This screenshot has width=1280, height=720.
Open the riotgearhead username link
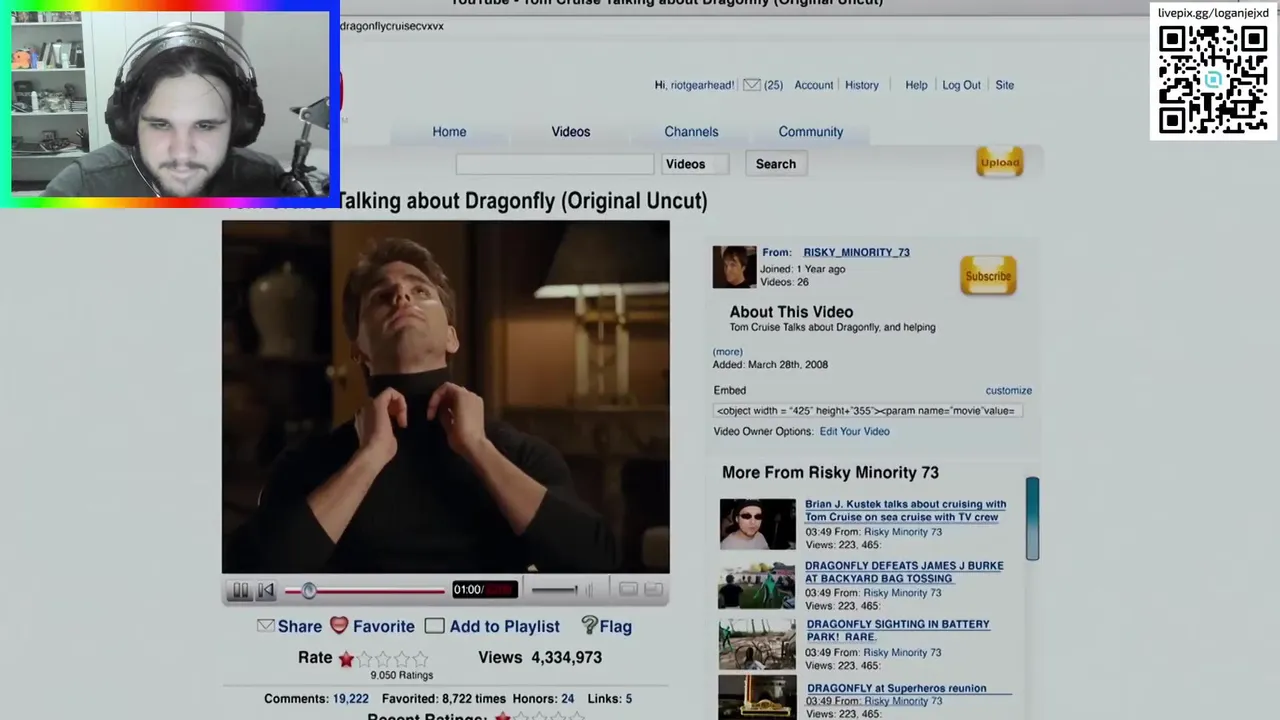click(x=702, y=85)
